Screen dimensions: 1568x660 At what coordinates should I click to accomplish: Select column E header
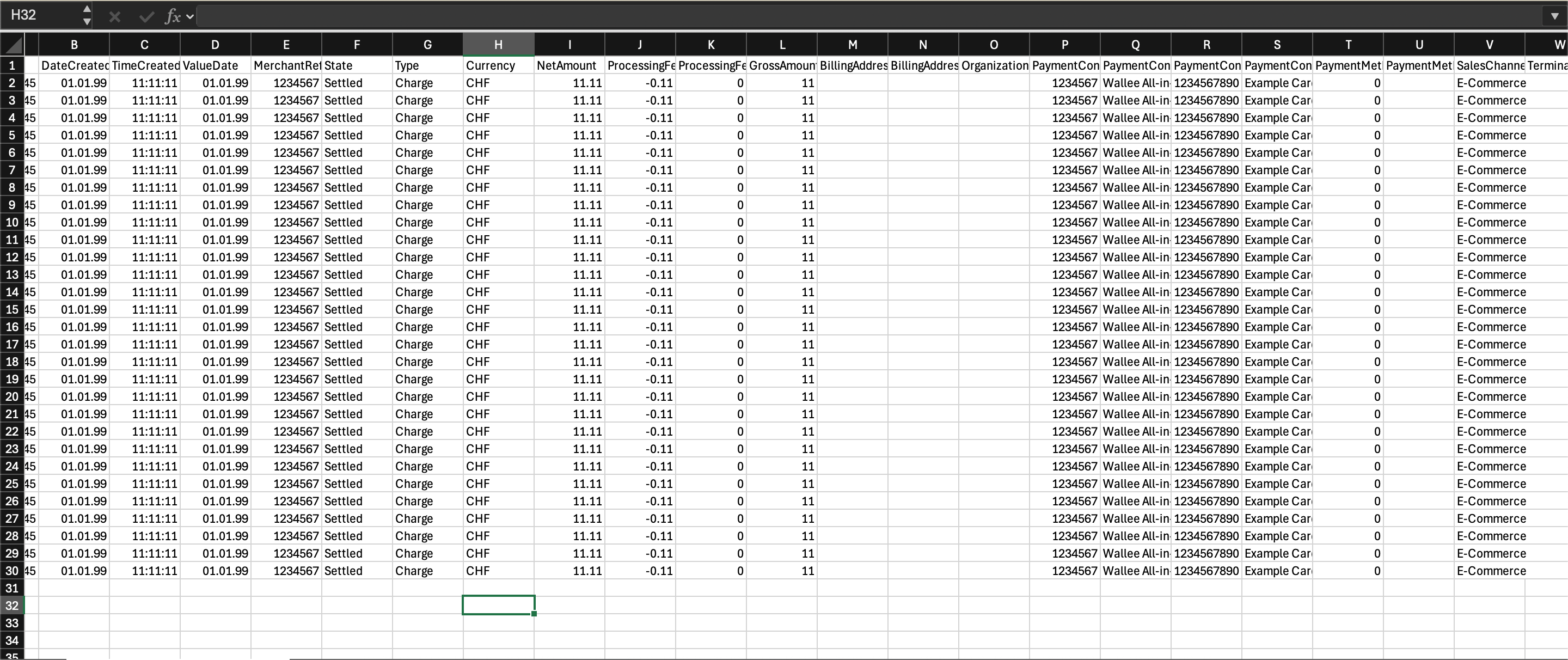[286, 45]
